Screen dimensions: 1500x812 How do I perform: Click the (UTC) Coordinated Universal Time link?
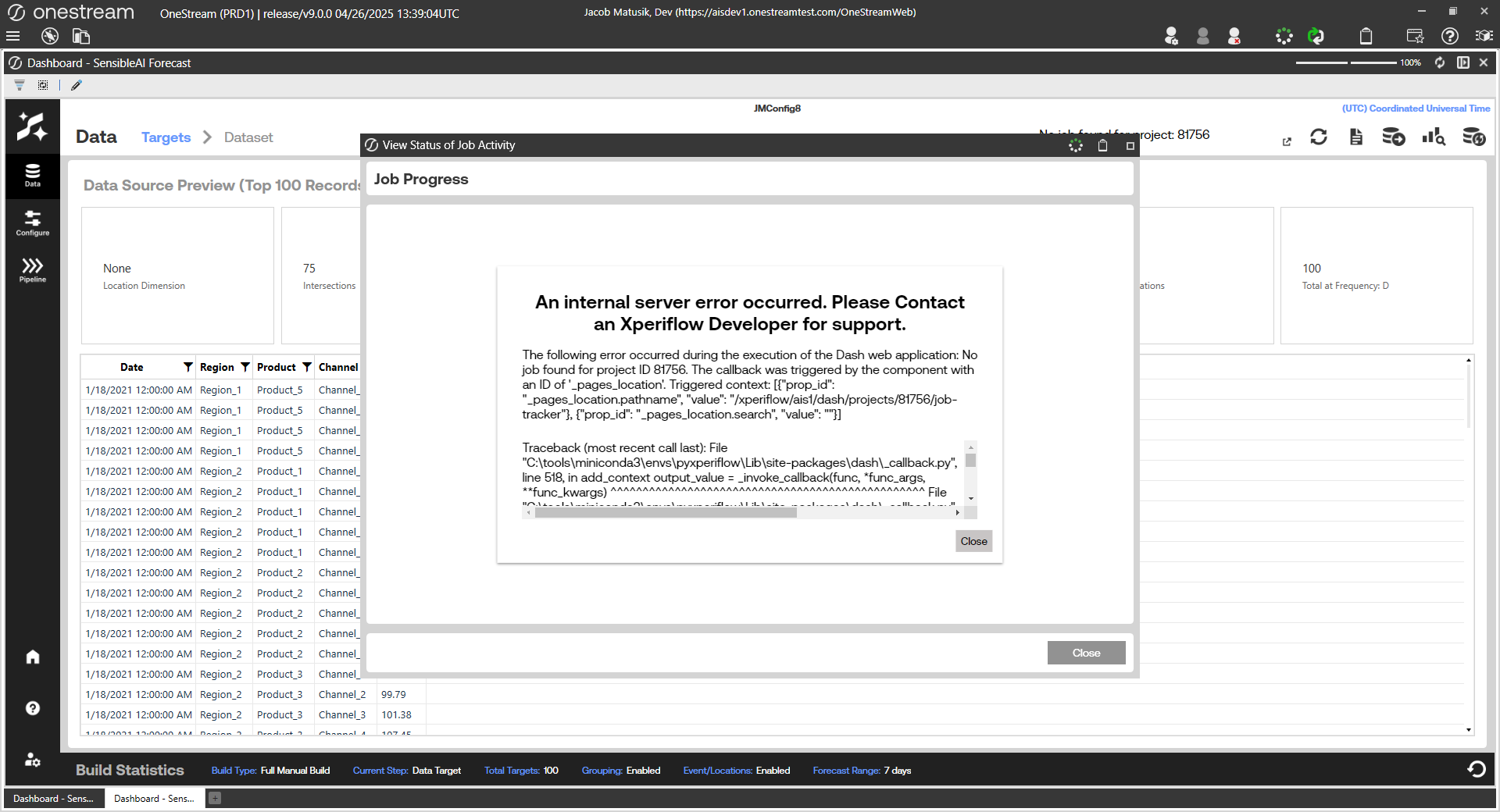point(1416,109)
